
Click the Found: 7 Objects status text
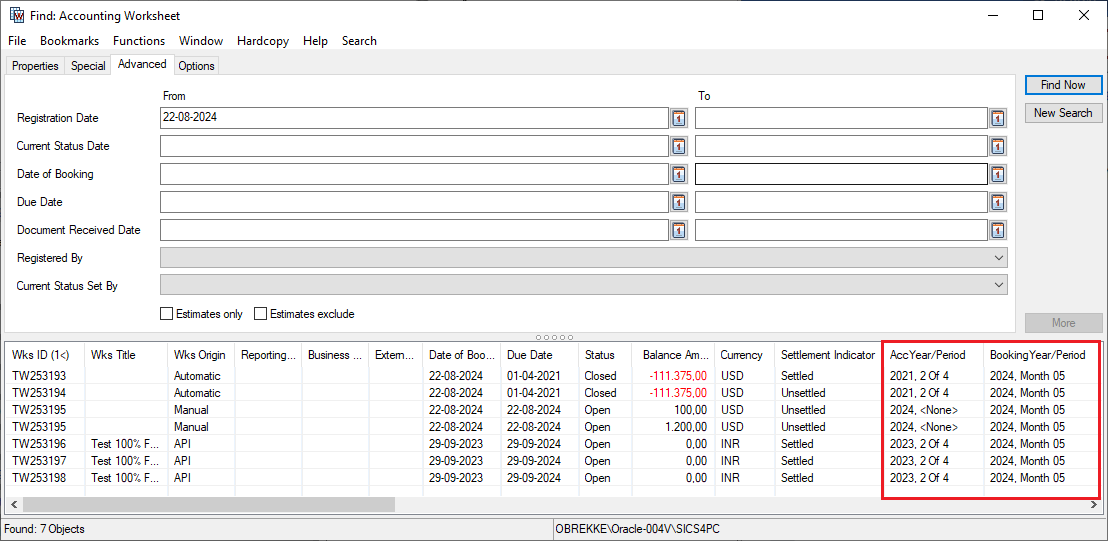pos(45,528)
